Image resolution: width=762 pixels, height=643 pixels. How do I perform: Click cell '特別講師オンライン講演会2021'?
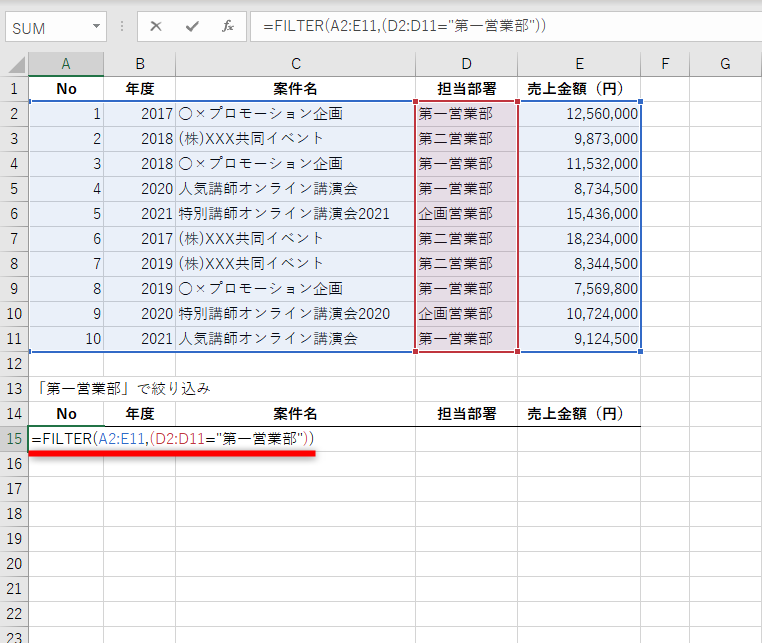coord(295,214)
